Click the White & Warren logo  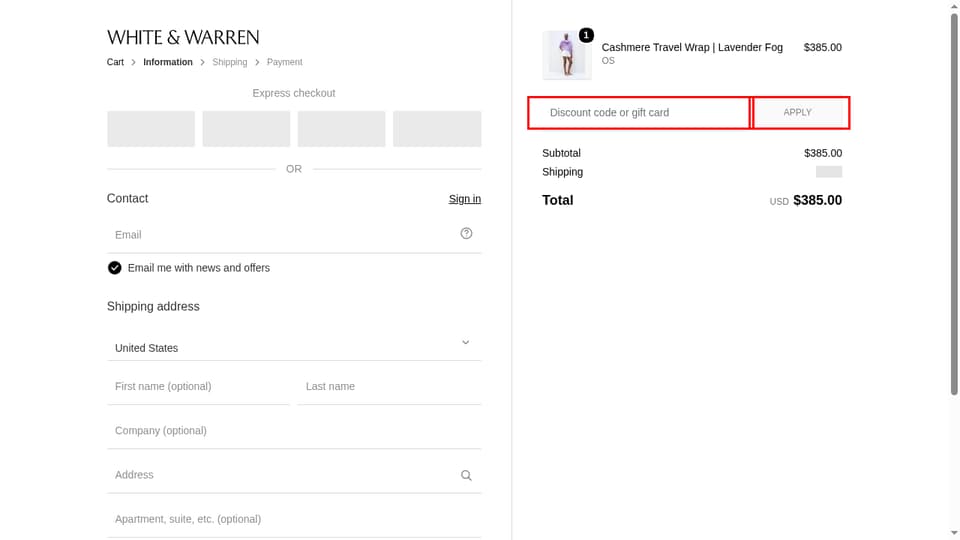tap(183, 37)
